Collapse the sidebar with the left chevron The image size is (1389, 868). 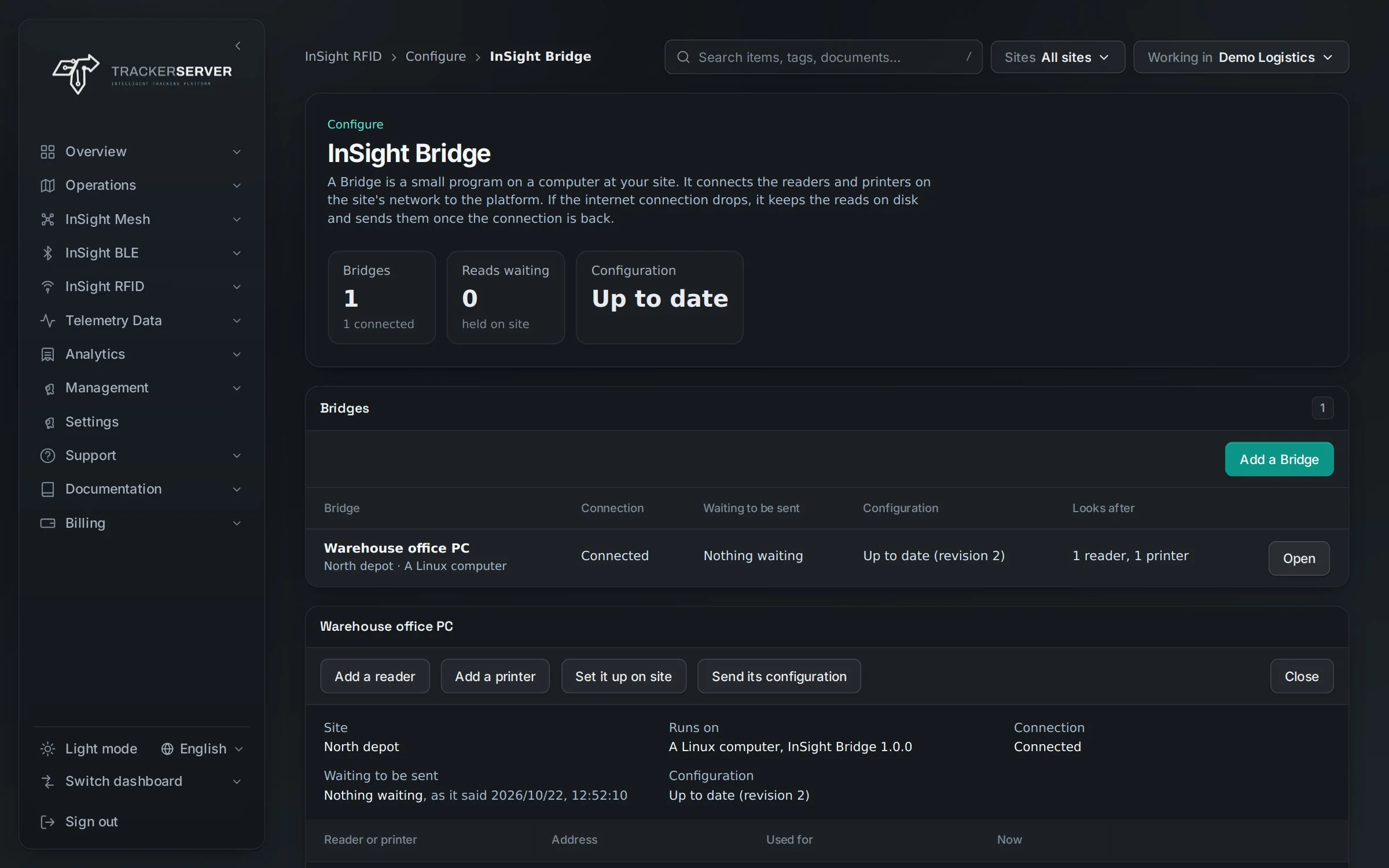pyautogui.click(x=238, y=46)
